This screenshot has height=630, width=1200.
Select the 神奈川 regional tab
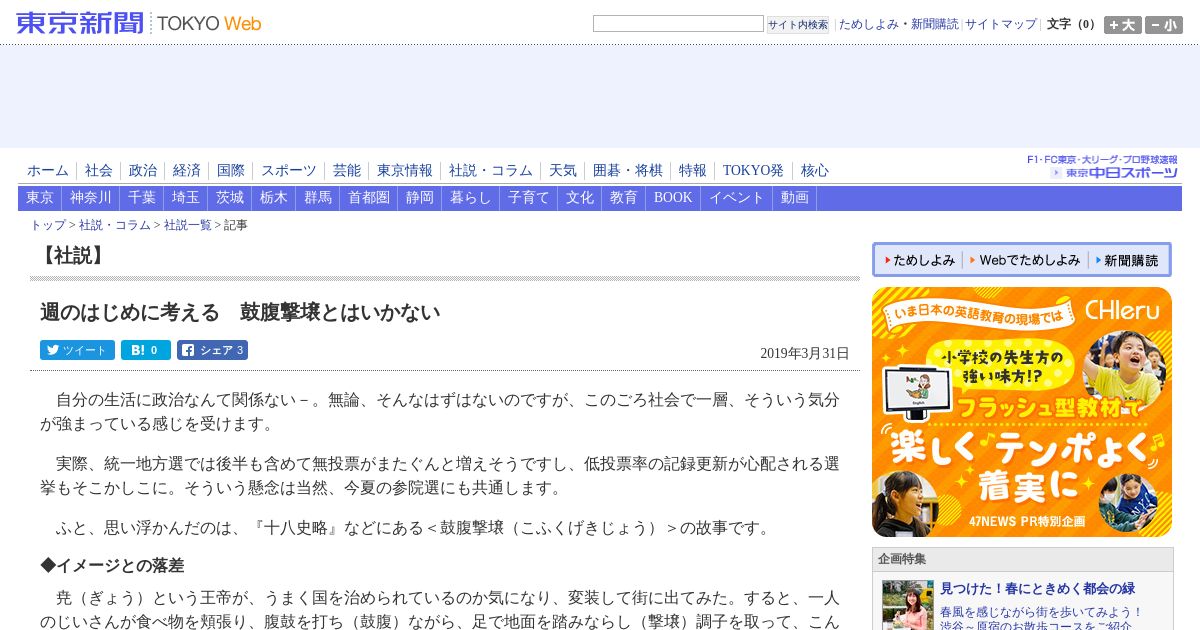pyautogui.click(x=91, y=198)
